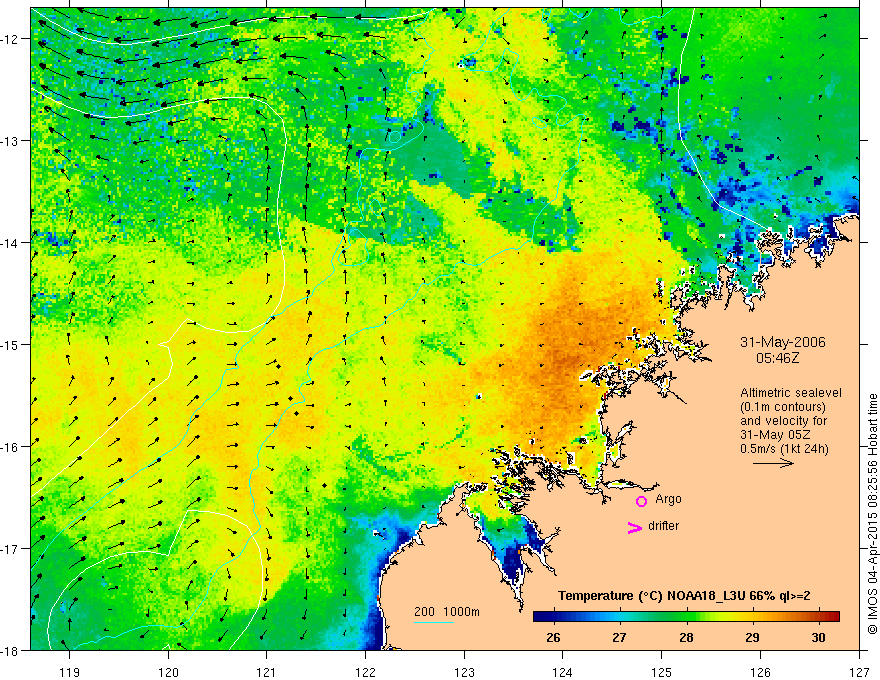
Task: Click the color bar label "30"
Action: click(x=818, y=637)
